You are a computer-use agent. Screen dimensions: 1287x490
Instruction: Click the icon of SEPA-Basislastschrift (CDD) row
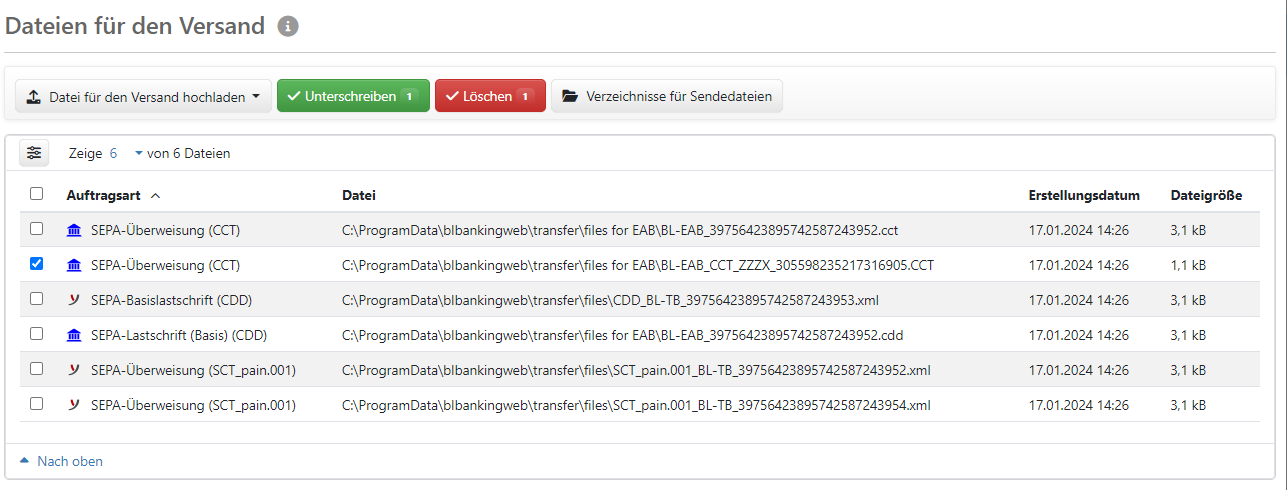pos(74,300)
